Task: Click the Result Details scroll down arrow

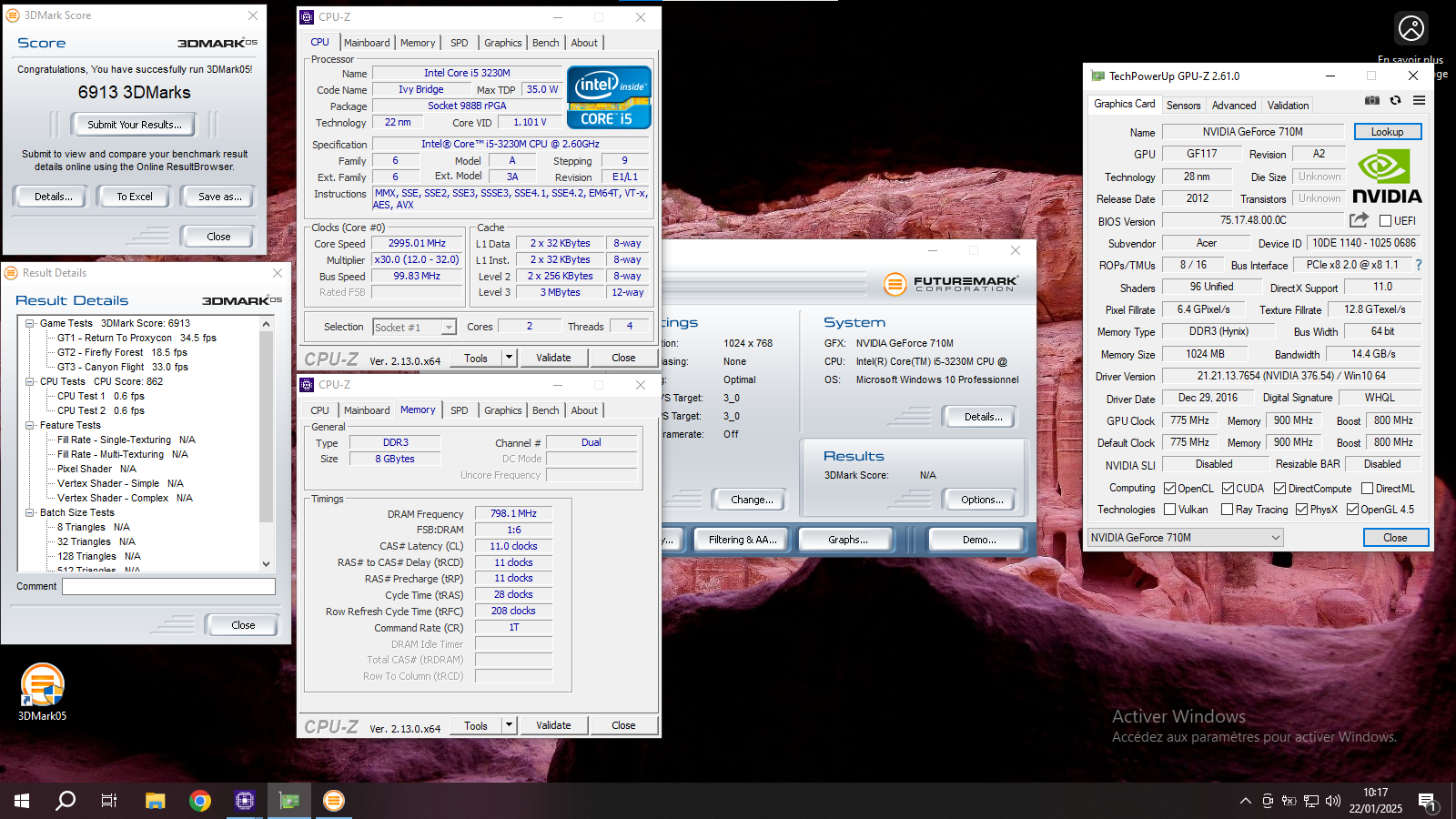Action: tap(267, 564)
